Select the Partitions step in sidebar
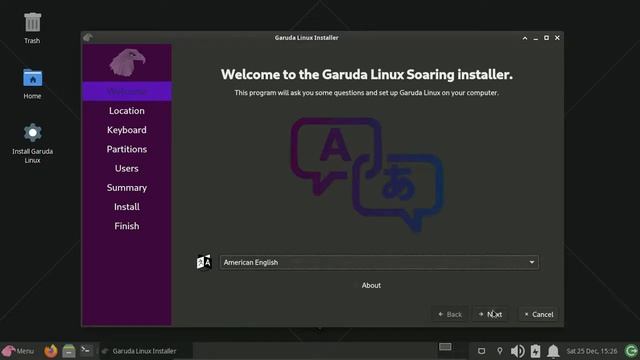 coord(127,149)
